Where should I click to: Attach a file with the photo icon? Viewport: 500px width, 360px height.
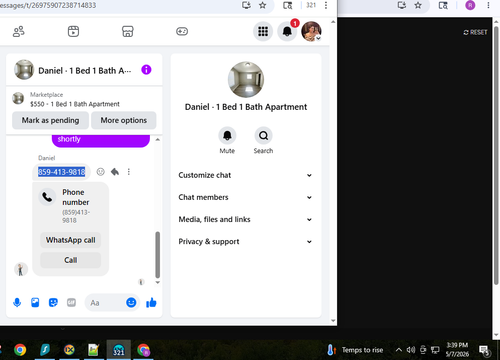pyautogui.click(x=35, y=303)
